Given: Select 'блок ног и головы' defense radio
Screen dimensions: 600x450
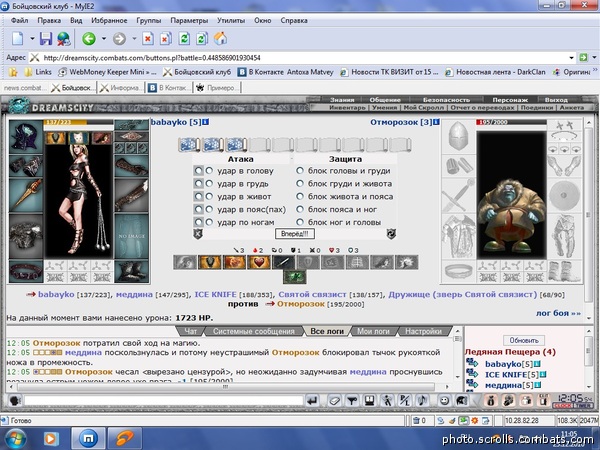Looking at the screenshot, I should pyautogui.click(x=300, y=222).
